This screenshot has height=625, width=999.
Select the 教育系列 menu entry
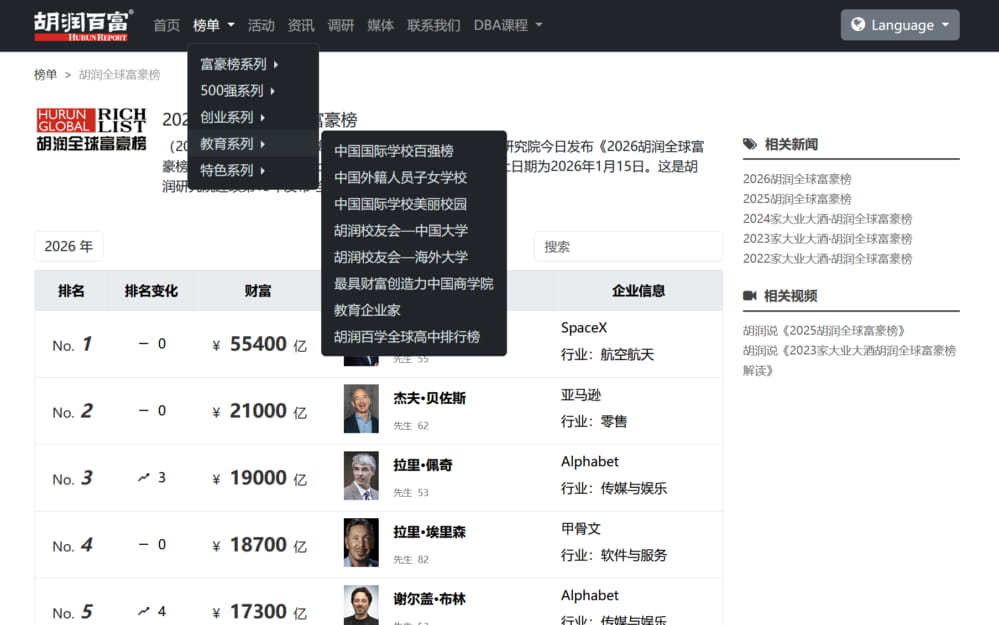pos(253,144)
